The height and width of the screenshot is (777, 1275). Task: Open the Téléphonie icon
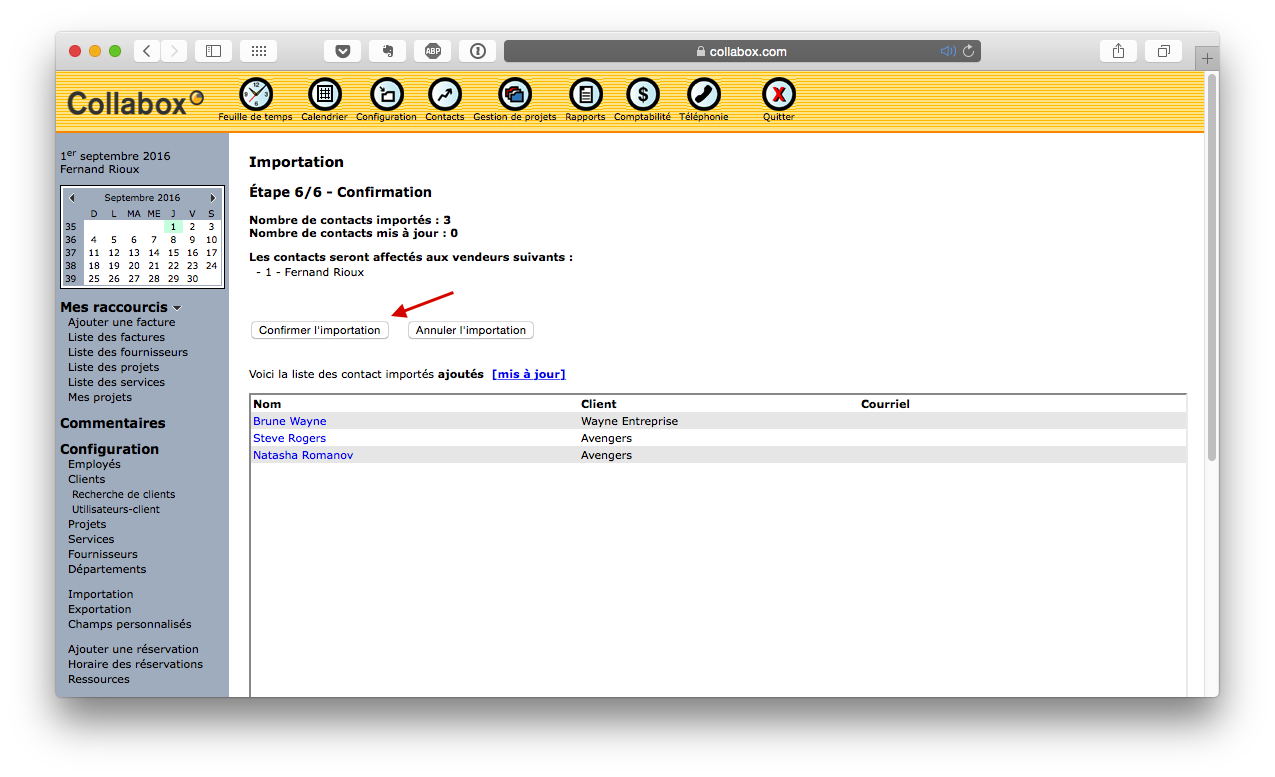(x=703, y=92)
